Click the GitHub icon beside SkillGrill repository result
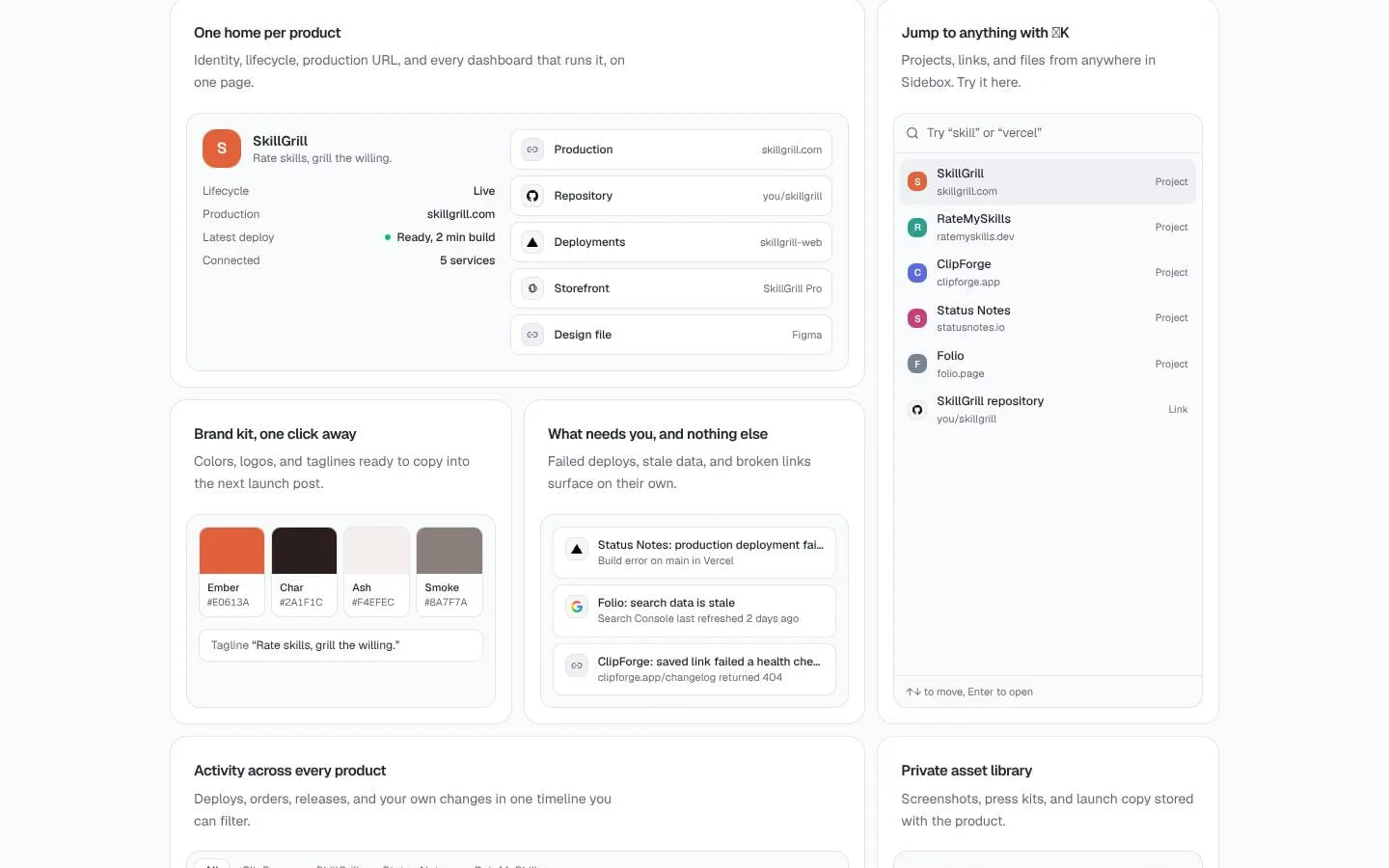 917,410
